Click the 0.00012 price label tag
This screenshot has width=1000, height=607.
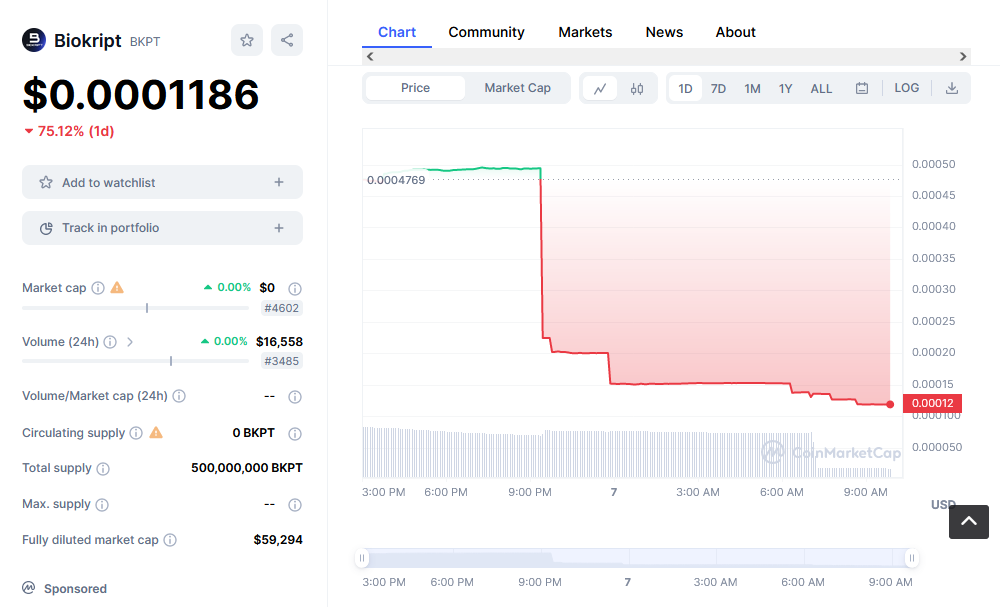(932, 403)
